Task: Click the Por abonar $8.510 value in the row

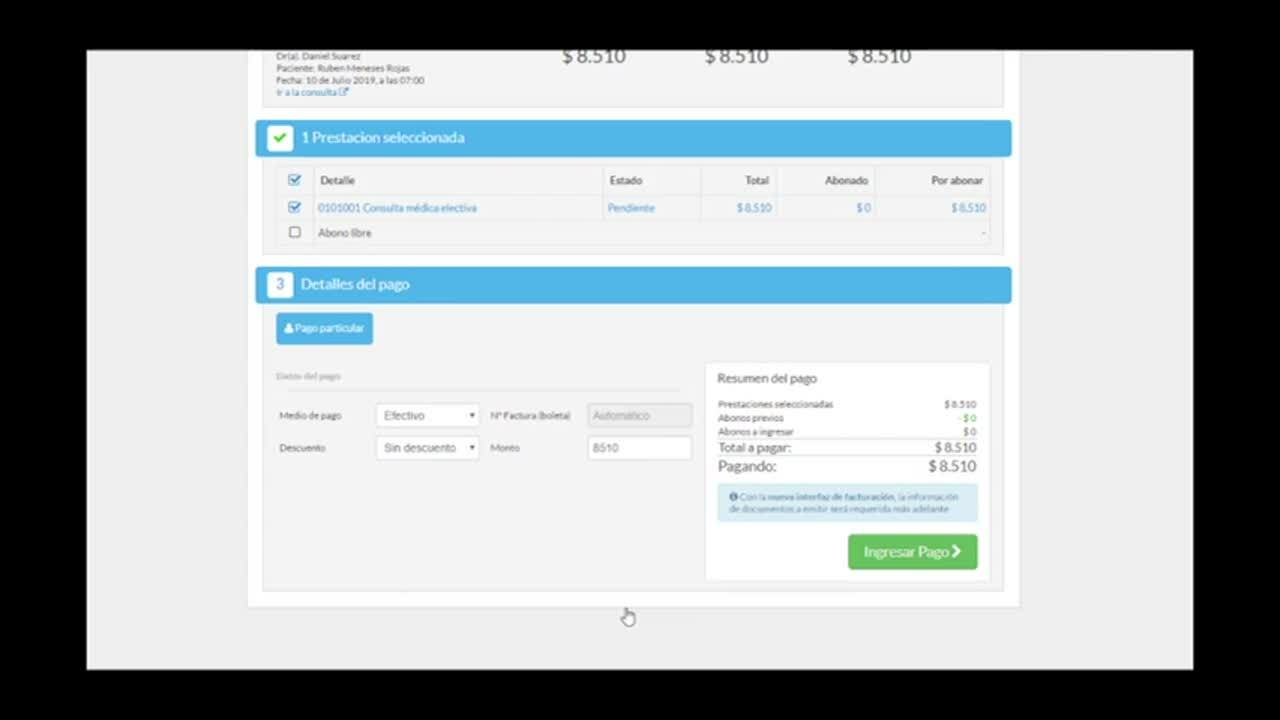Action: click(x=968, y=208)
